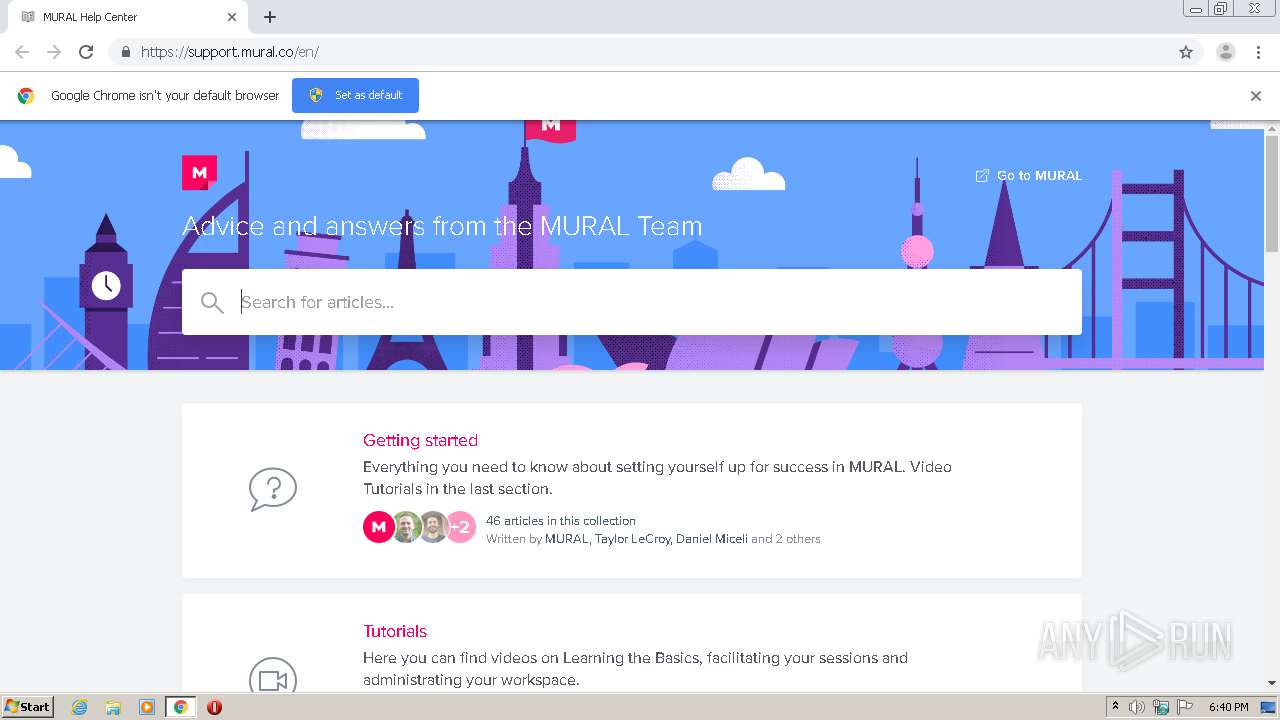Open the Windows Start menu
1280x720 pixels.
27,706
